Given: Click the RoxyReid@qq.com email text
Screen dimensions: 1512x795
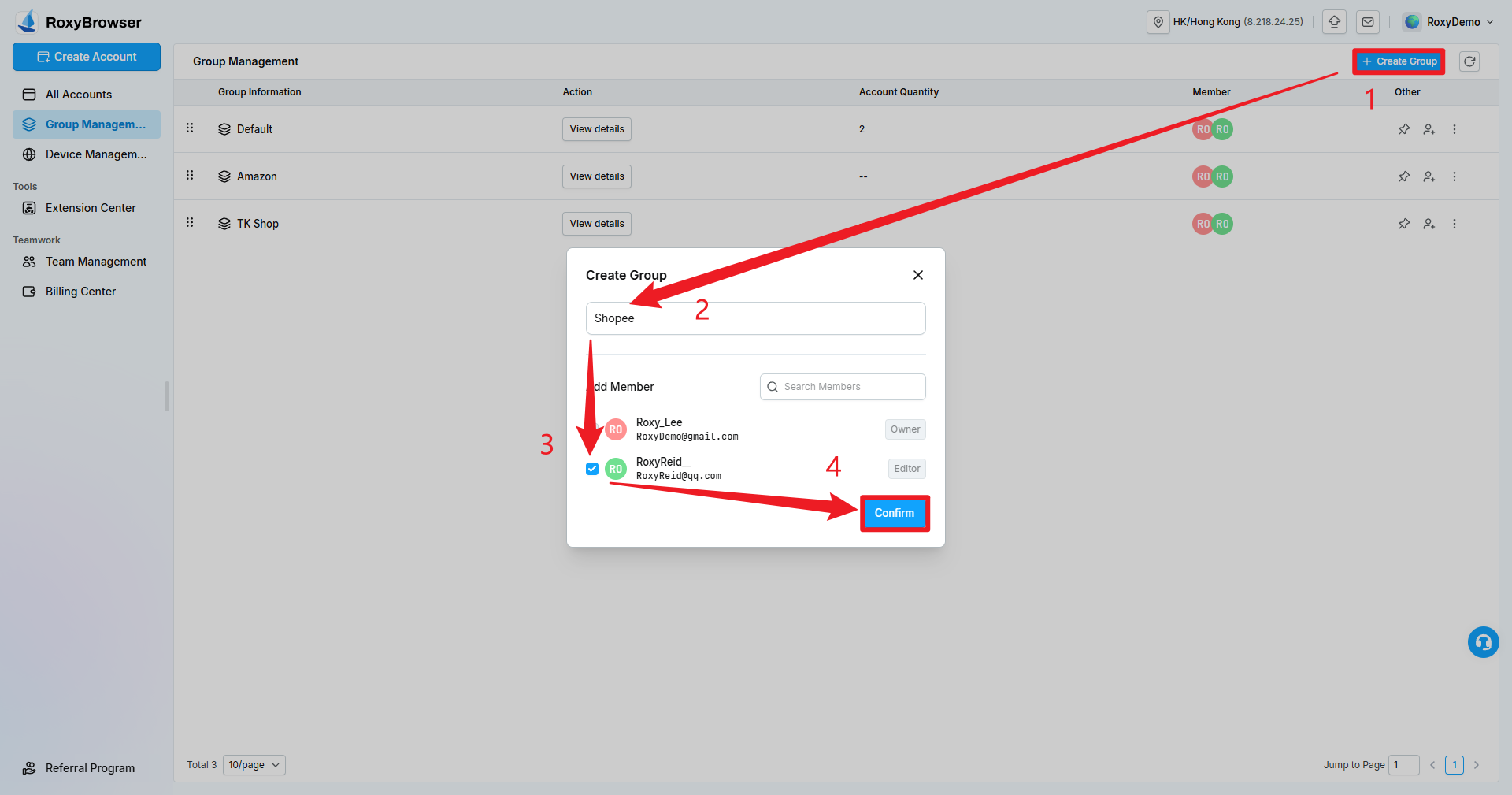Looking at the screenshot, I should [679, 476].
